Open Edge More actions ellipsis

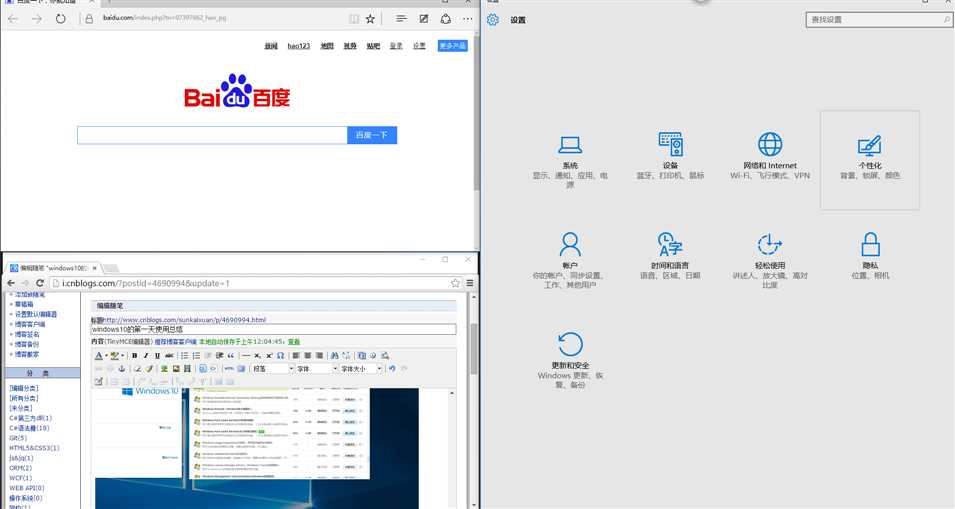click(x=467, y=19)
